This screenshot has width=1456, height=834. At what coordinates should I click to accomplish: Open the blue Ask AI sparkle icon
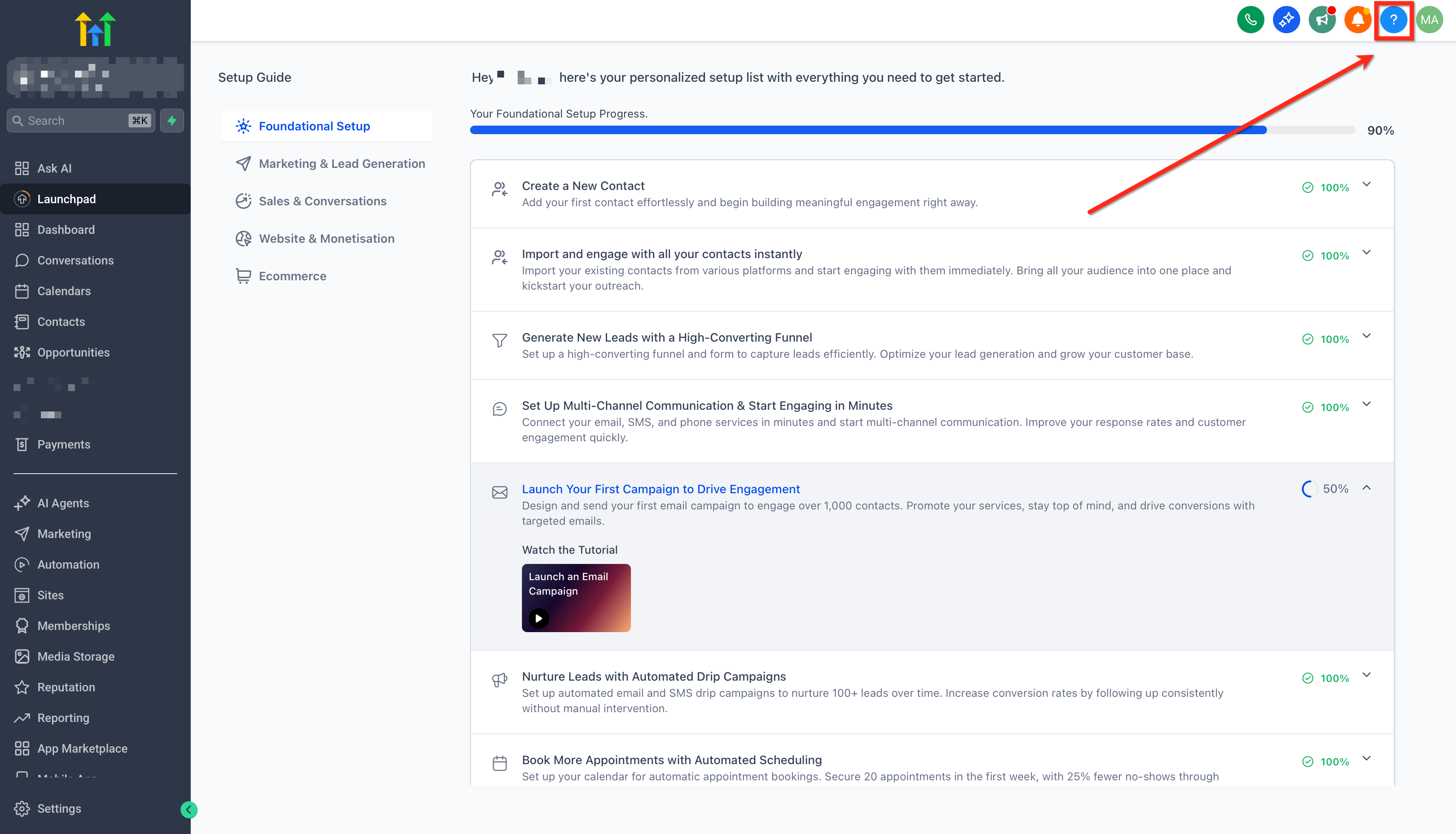tap(1286, 20)
